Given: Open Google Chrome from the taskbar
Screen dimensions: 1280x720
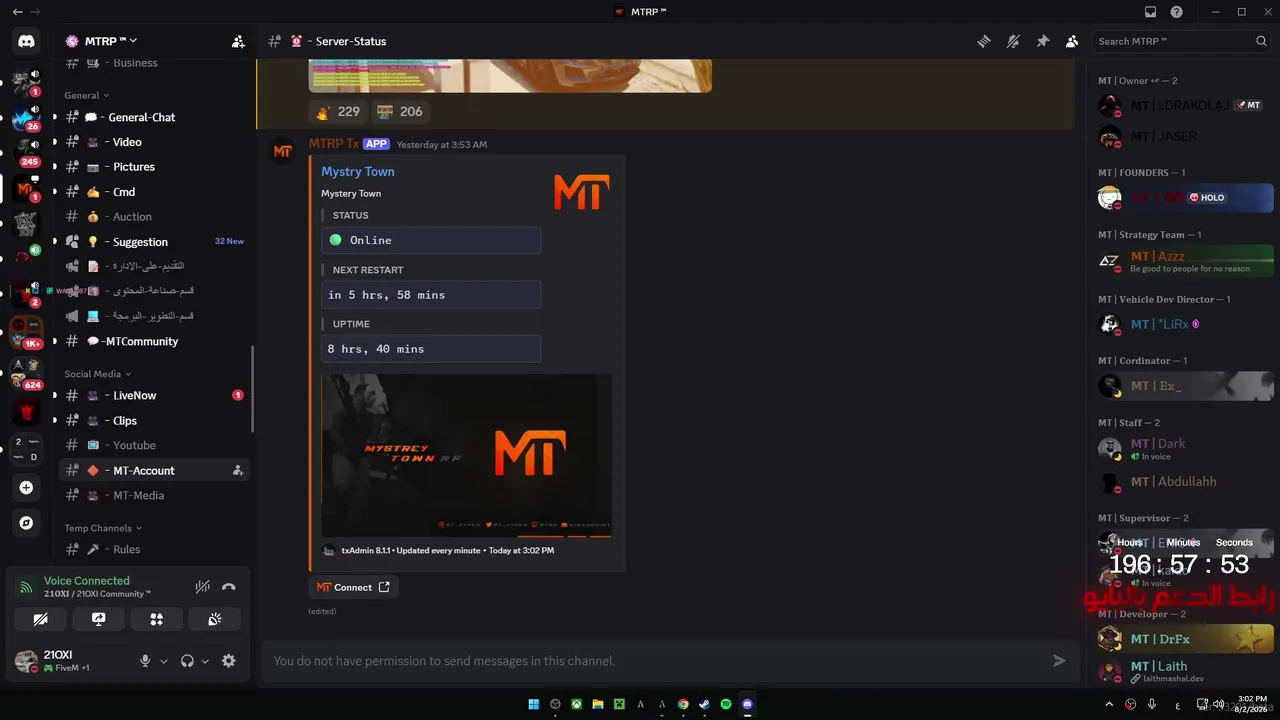Looking at the screenshot, I should click(x=683, y=704).
